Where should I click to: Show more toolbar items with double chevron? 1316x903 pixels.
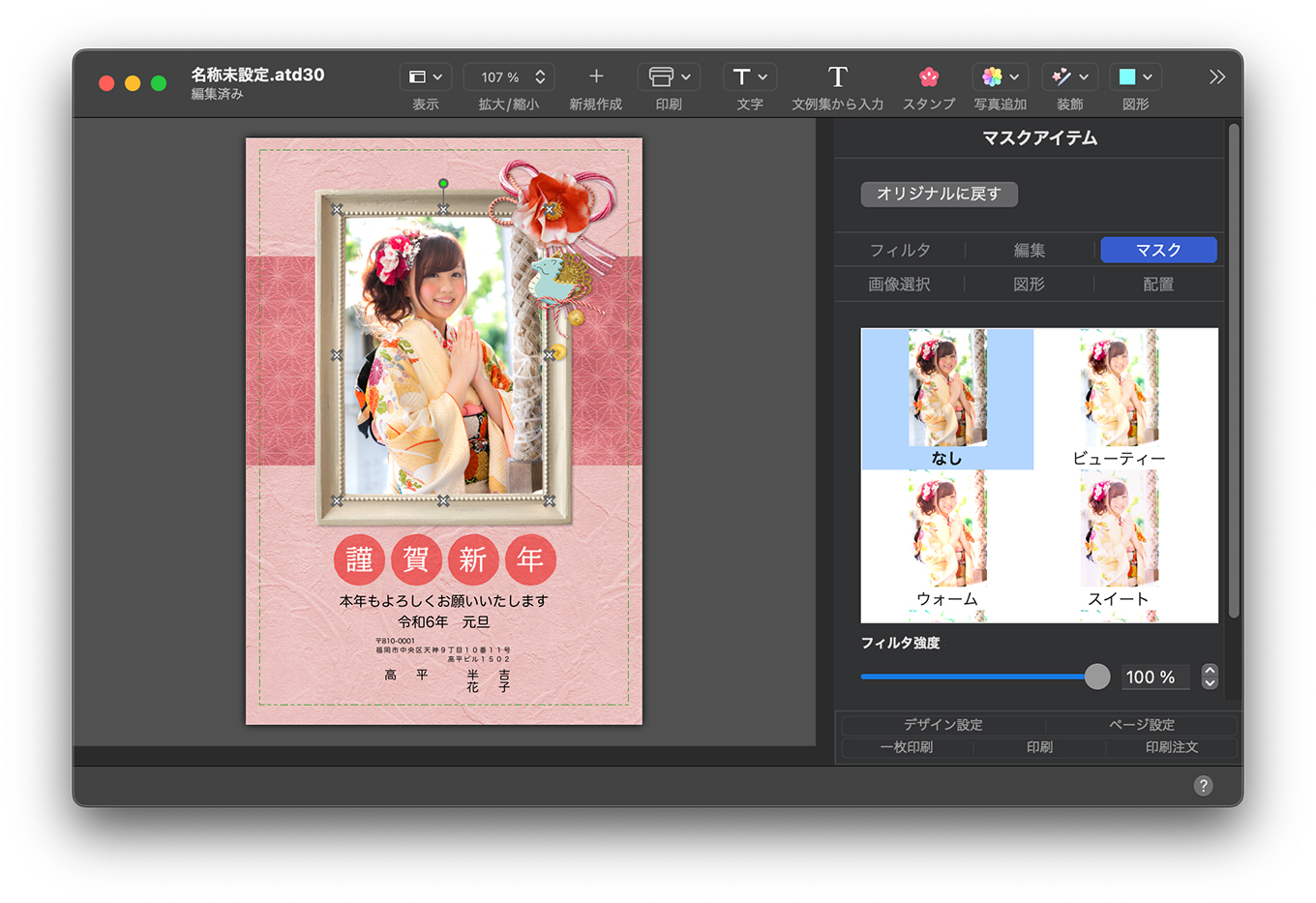point(1217,76)
